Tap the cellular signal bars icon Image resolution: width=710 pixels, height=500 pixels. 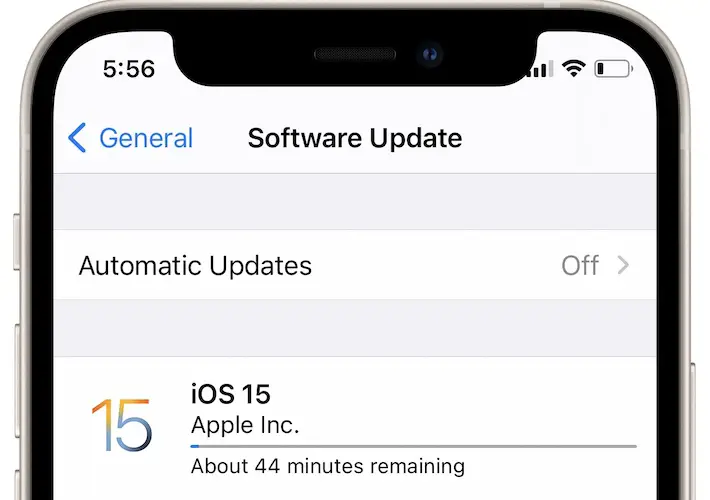tap(540, 69)
